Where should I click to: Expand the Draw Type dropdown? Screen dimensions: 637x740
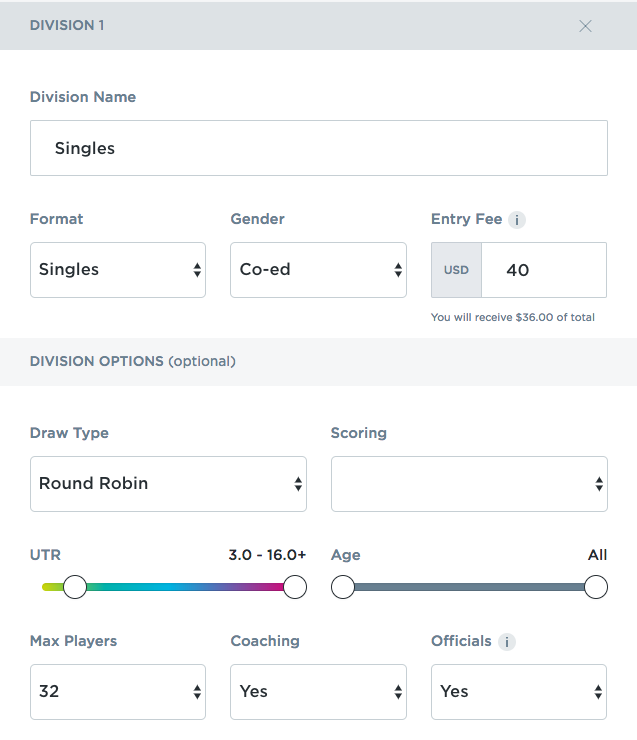168,484
